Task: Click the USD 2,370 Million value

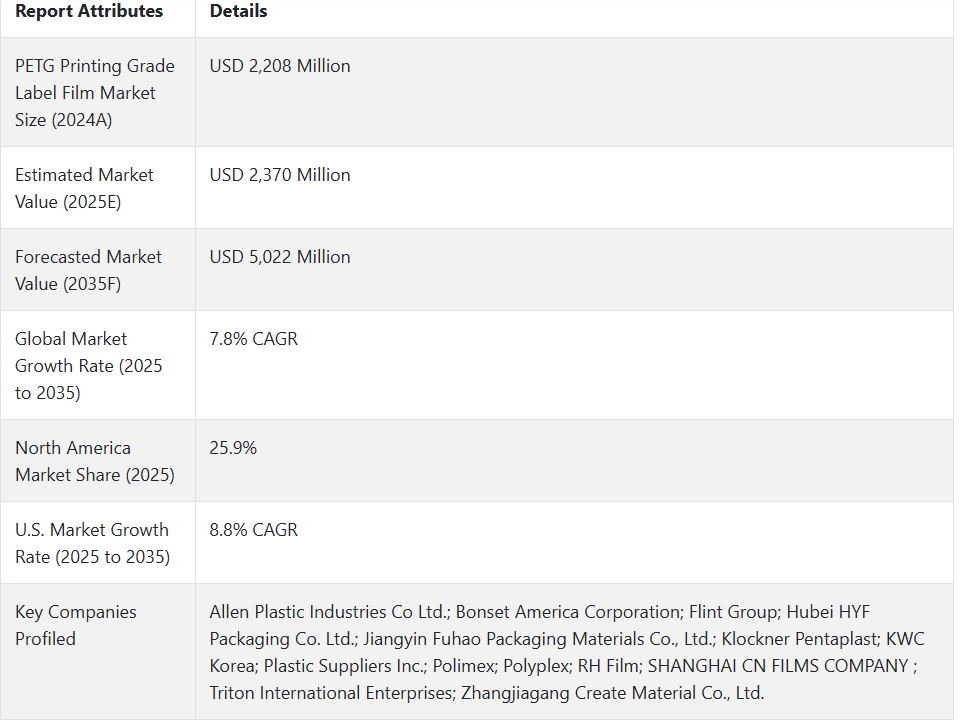Action: click(x=280, y=175)
